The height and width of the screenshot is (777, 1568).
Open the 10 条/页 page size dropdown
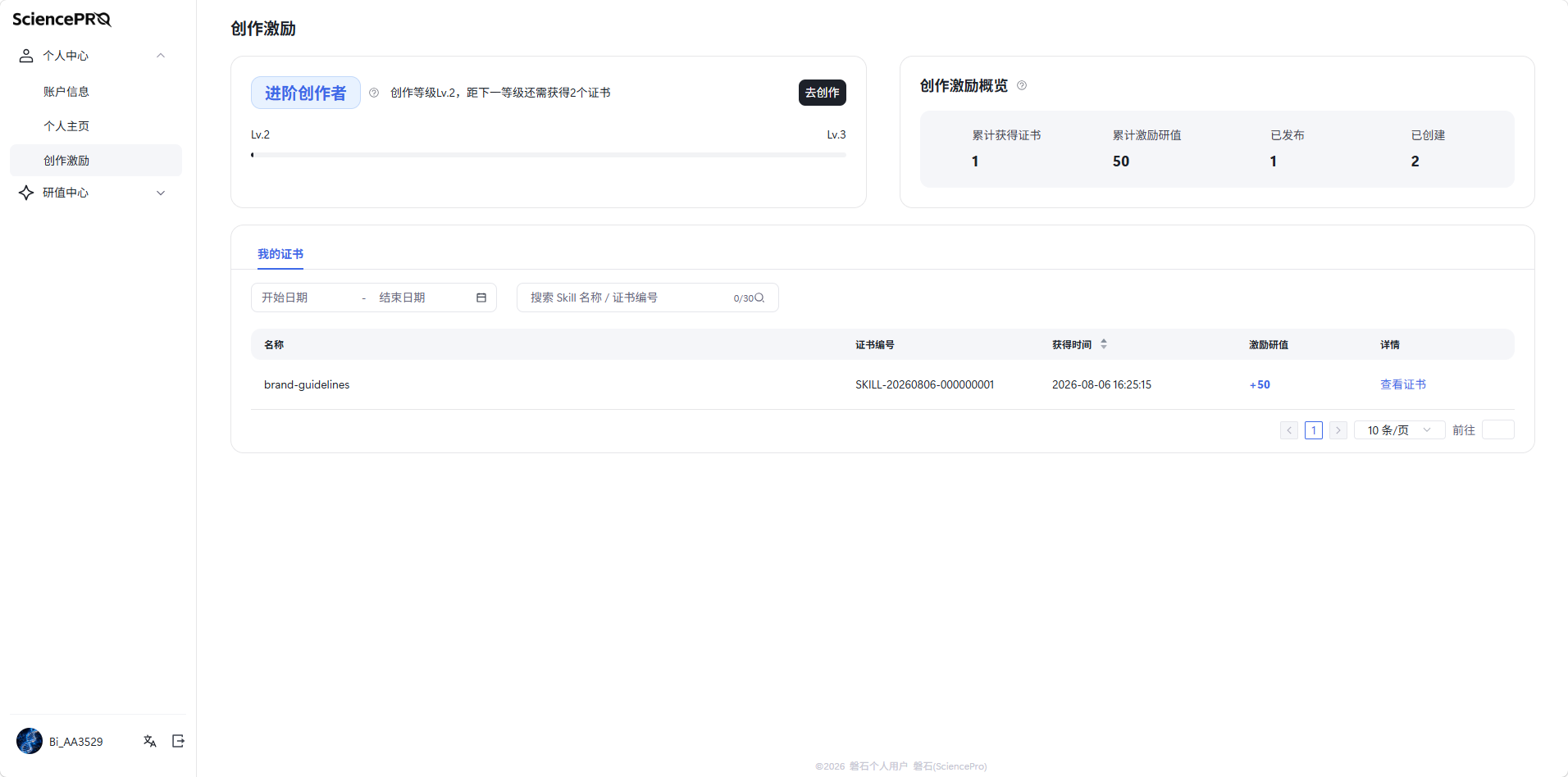[1400, 430]
